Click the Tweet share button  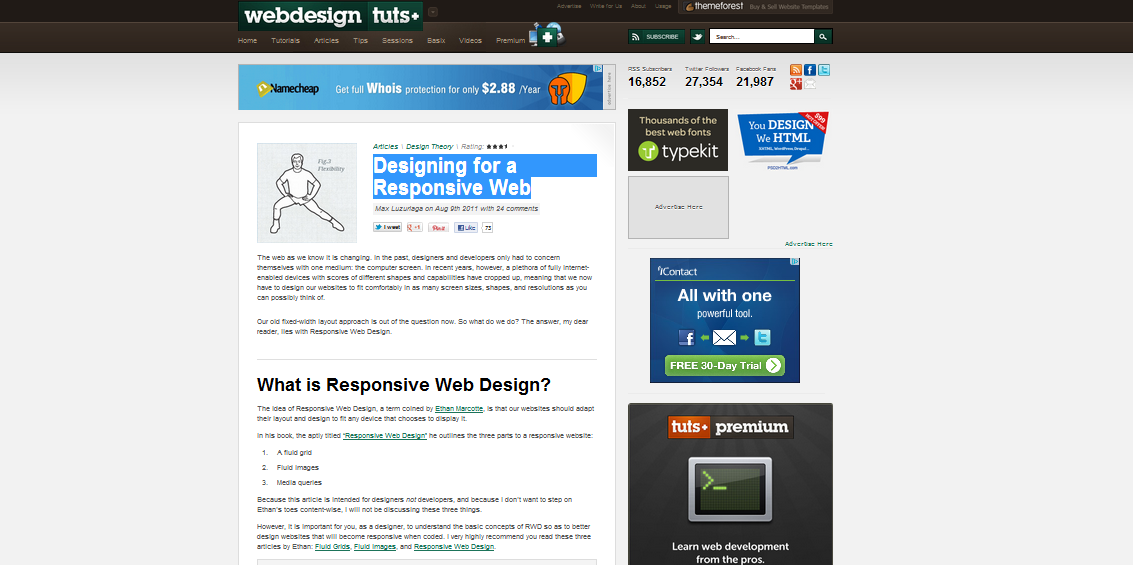[x=387, y=228]
